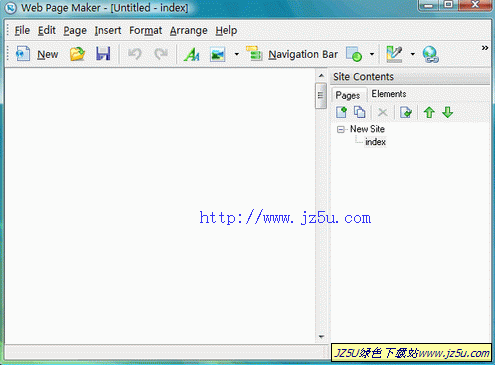Screen dimensions: 495x365
Task: Click the Navigation Bar label button
Action: pos(303,54)
